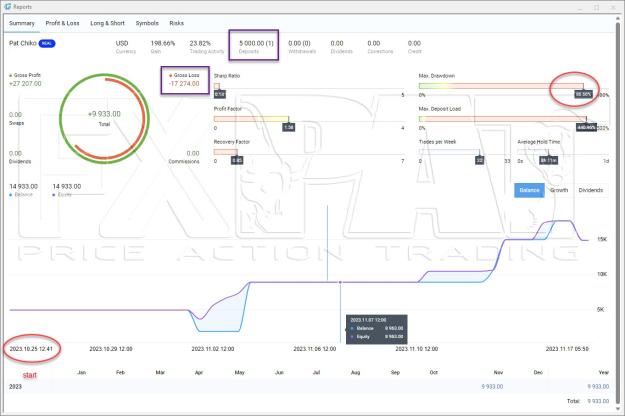Click the Gross Loss value -17 274.00
The width and height of the screenshot is (625, 416).
pos(184,84)
